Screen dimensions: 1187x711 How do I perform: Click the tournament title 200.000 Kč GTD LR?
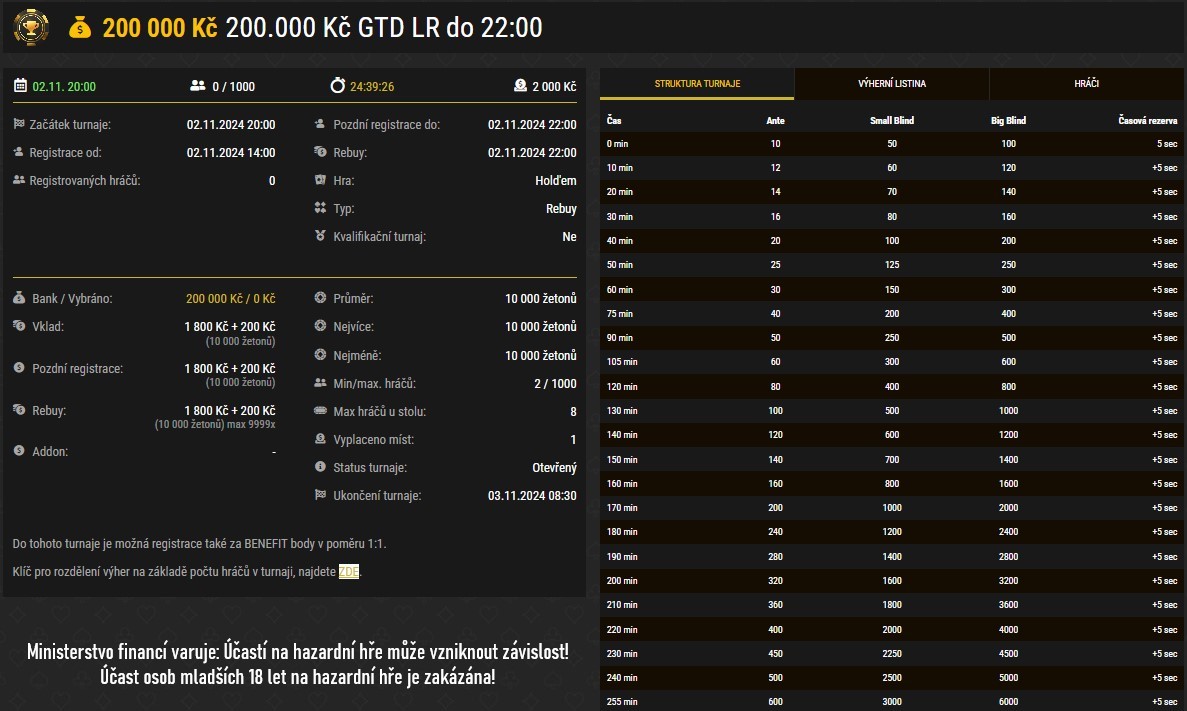tap(384, 27)
